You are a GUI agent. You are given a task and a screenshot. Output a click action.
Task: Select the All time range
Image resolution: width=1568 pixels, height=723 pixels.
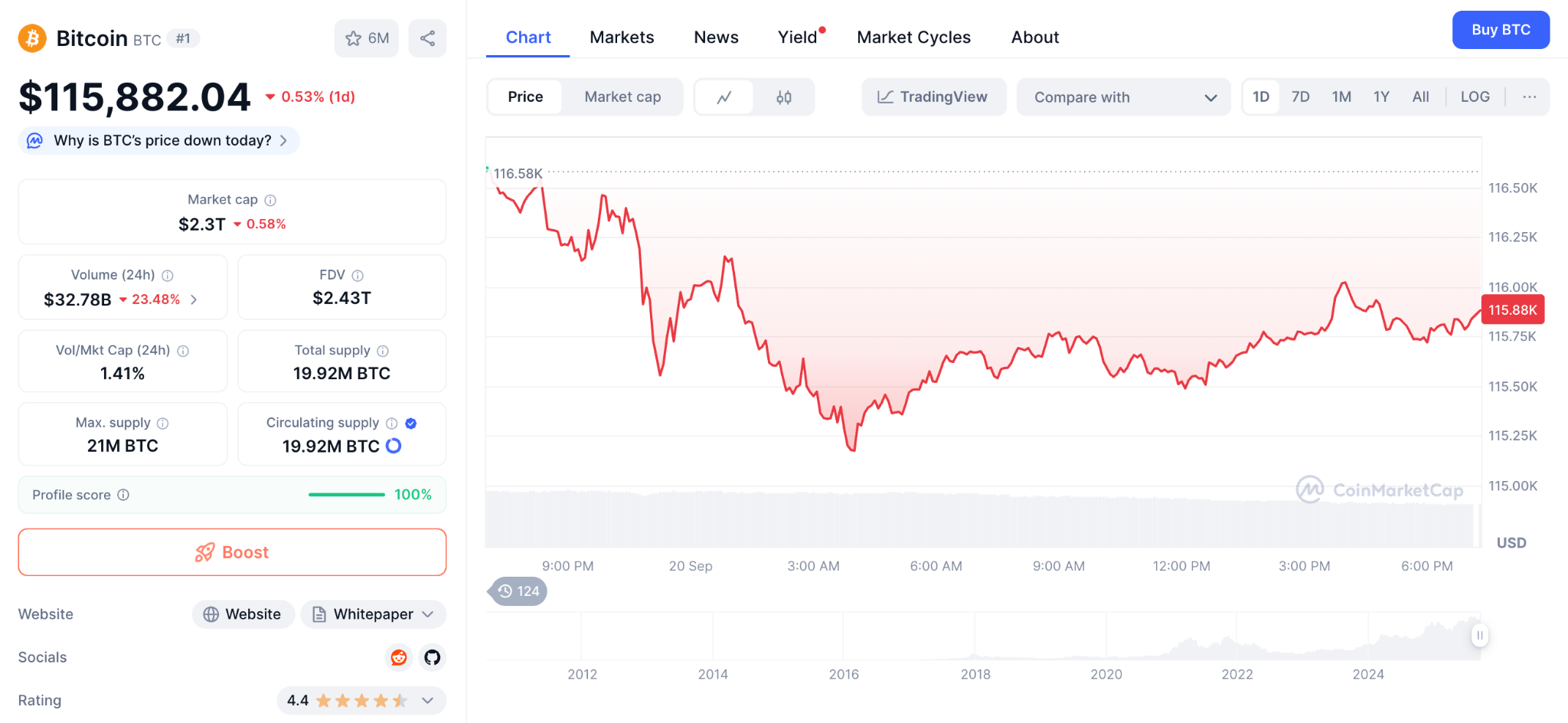(1420, 97)
